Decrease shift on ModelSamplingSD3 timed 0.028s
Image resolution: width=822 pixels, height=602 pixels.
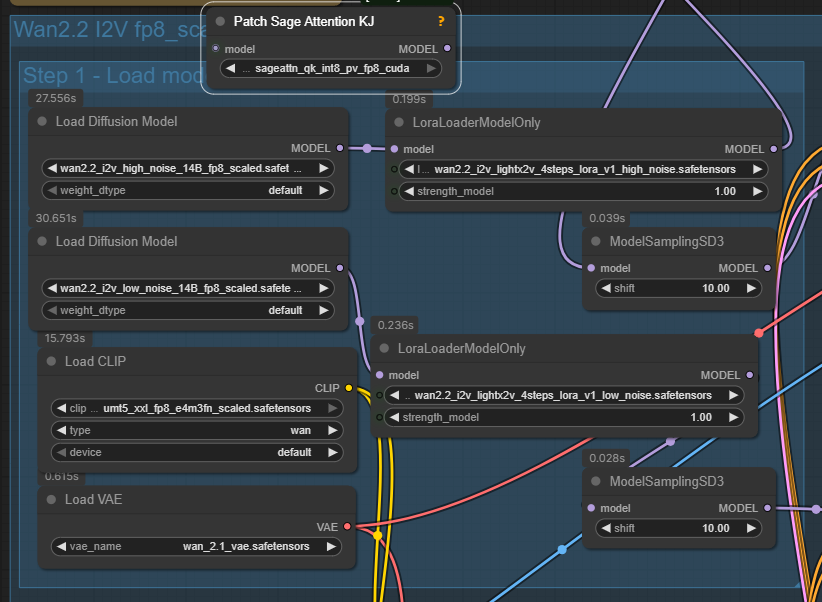click(606, 529)
